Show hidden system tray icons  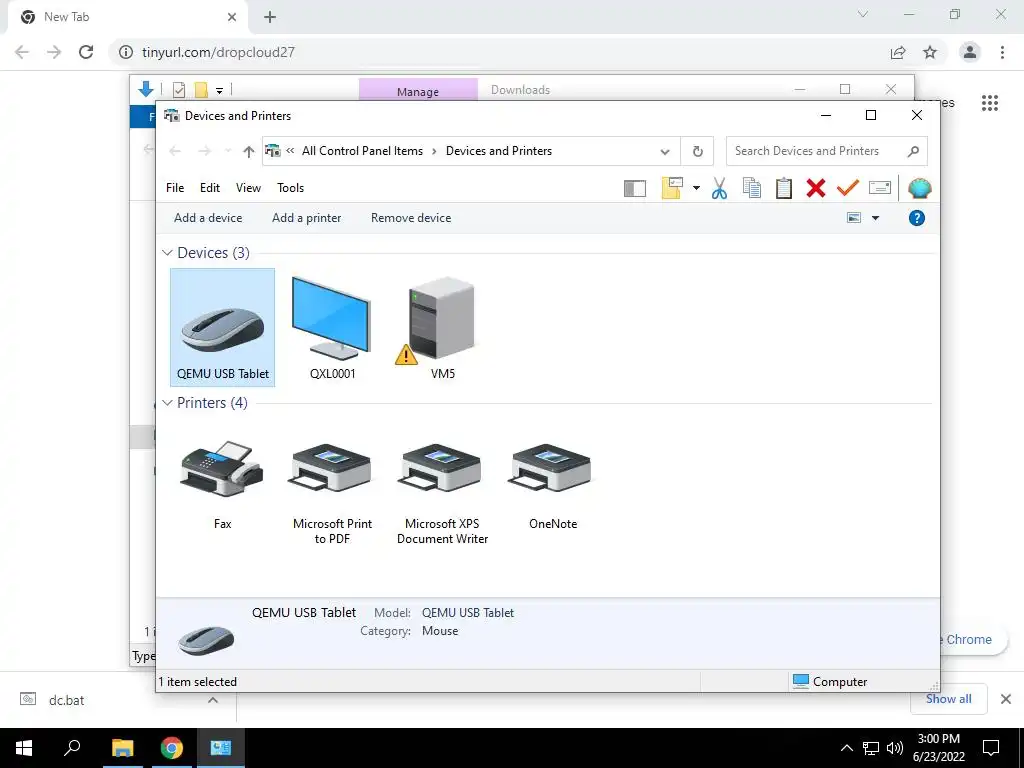click(846, 748)
